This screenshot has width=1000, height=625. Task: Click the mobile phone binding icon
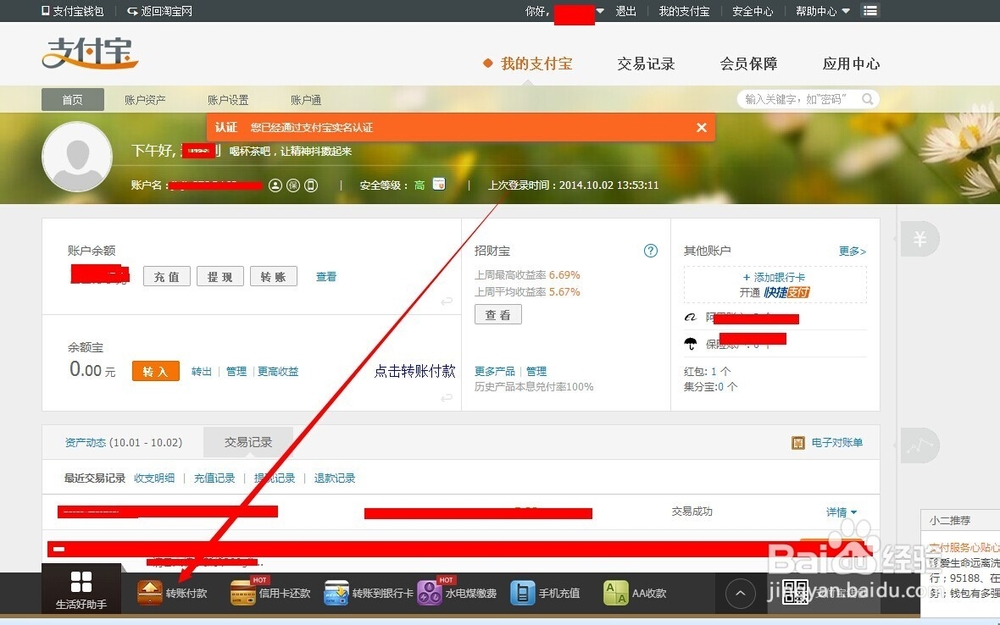coord(311,186)
